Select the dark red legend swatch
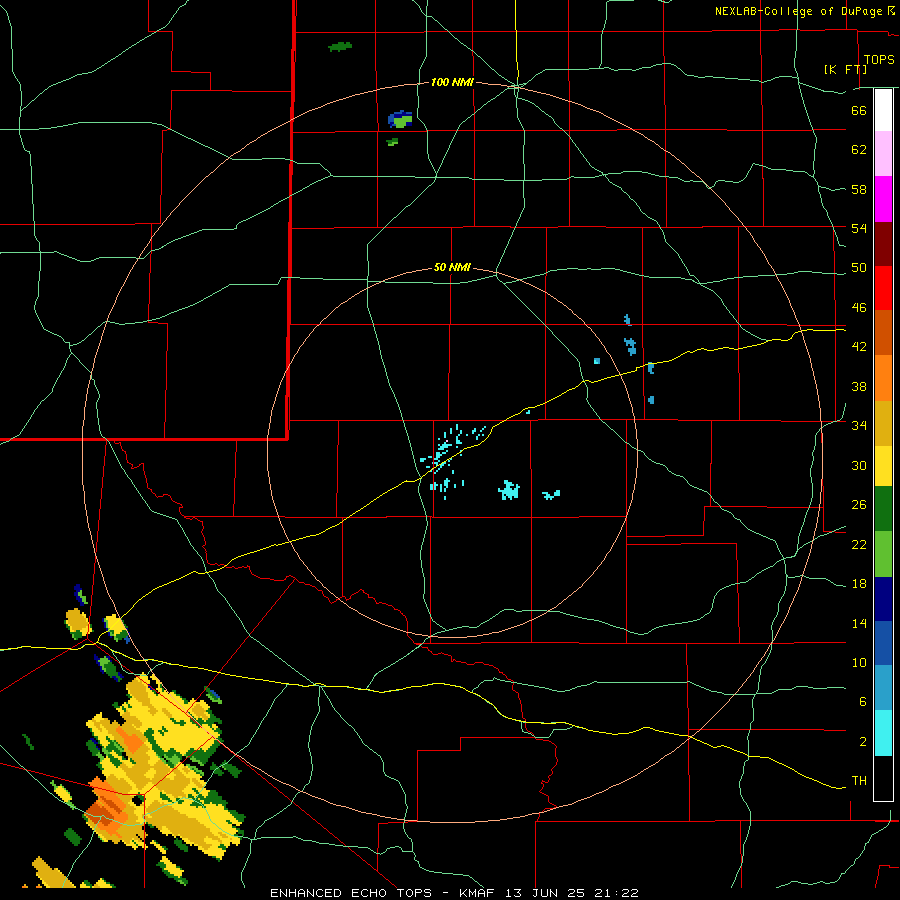The image size is (900, 900). 883,244
